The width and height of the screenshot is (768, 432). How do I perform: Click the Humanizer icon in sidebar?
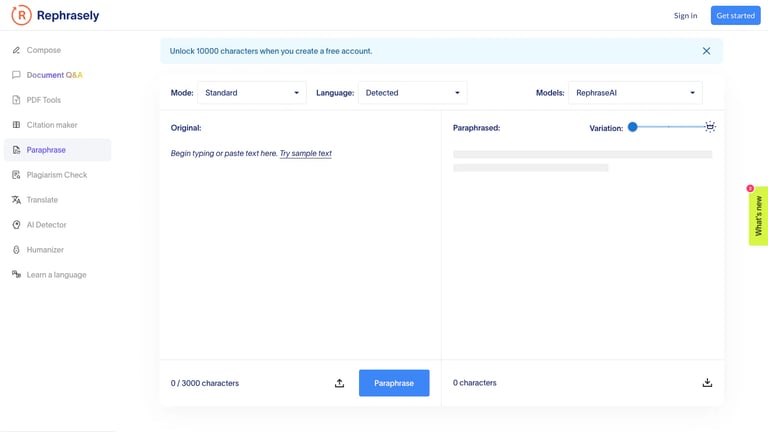16,250
